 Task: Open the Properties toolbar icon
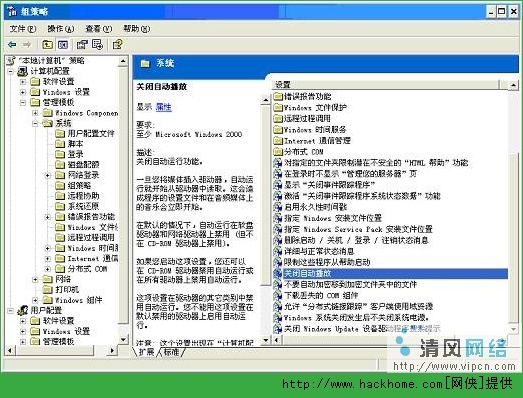point(82,44)
